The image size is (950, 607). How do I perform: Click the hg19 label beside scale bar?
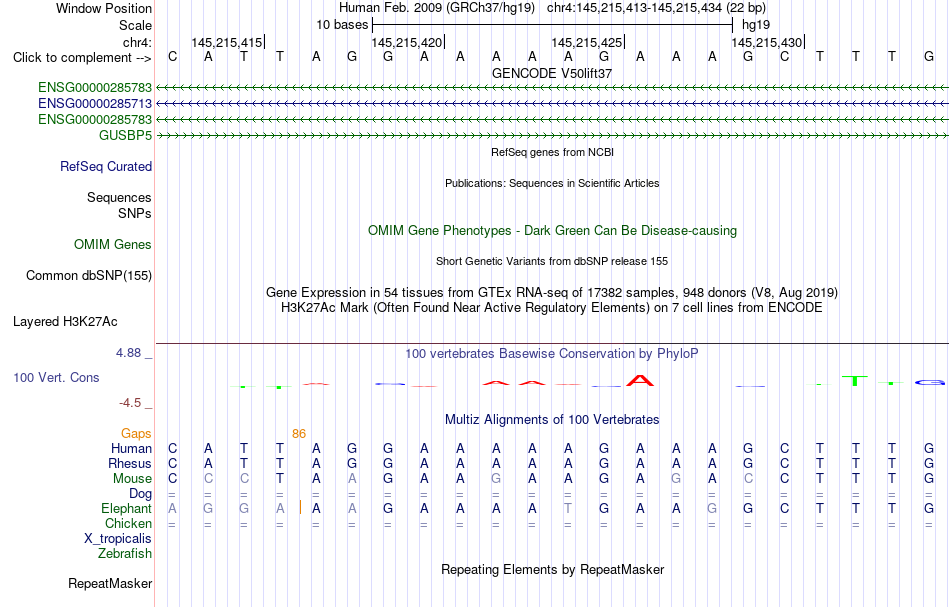coord(756,25)
